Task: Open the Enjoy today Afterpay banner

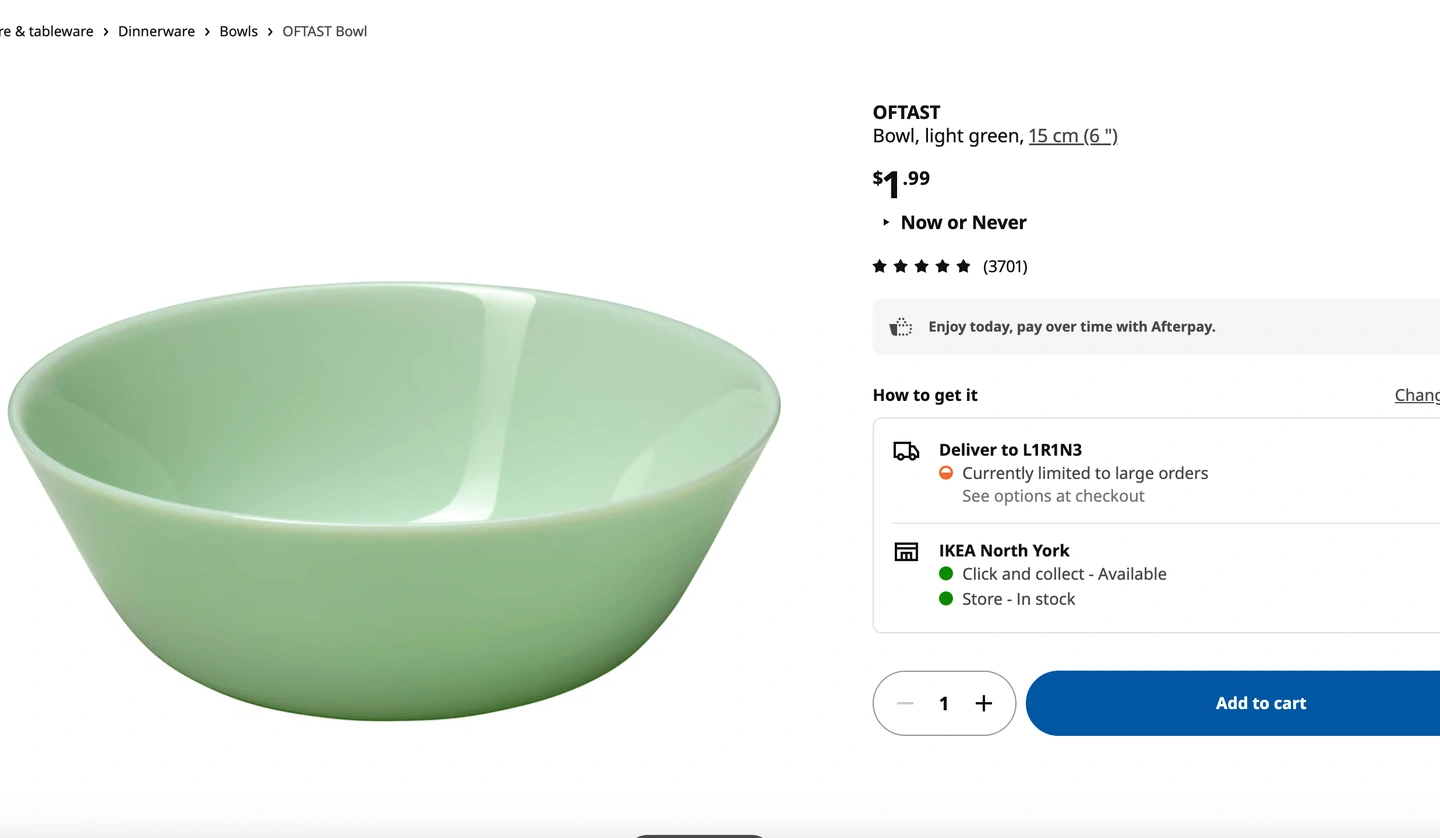Action: click(x=1071, y=327)
